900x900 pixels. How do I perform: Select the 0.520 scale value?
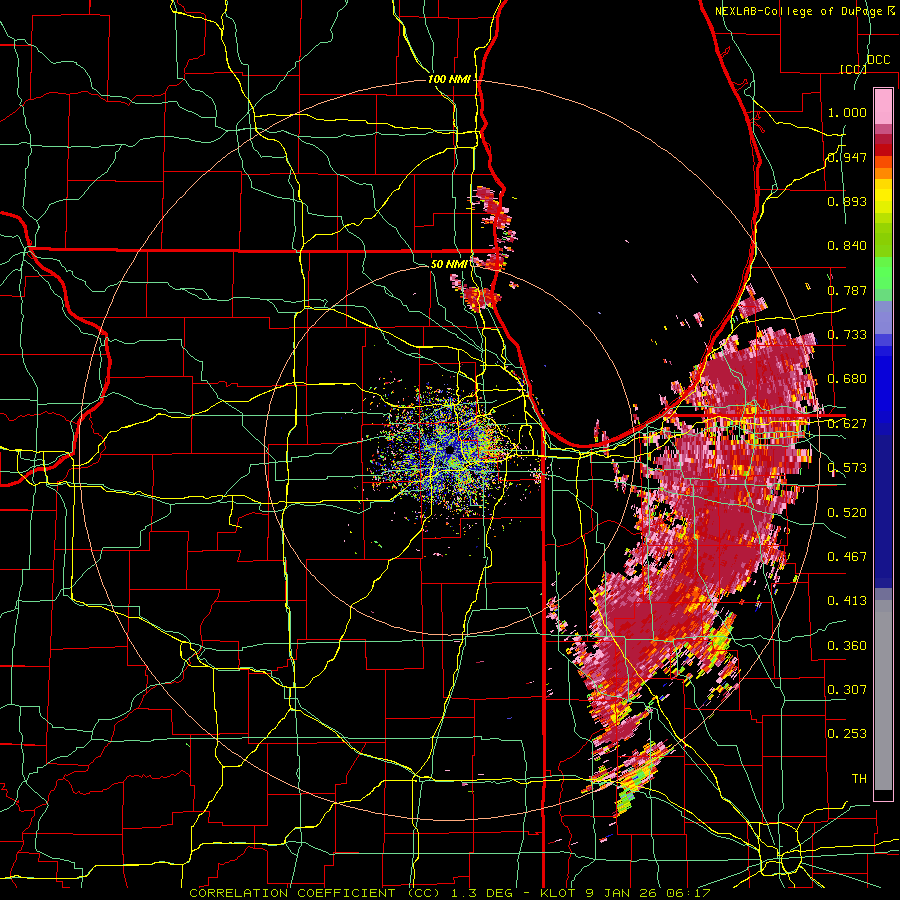tap(847, 513)
